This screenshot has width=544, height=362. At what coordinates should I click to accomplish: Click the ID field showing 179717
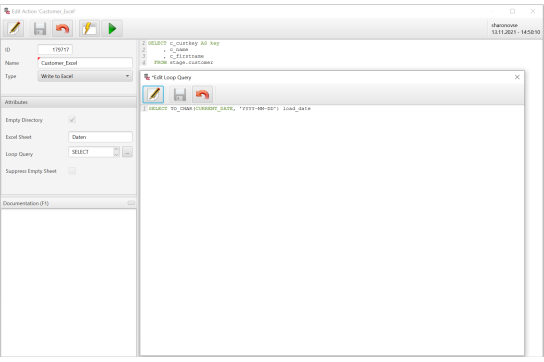(x=55, y=50)
